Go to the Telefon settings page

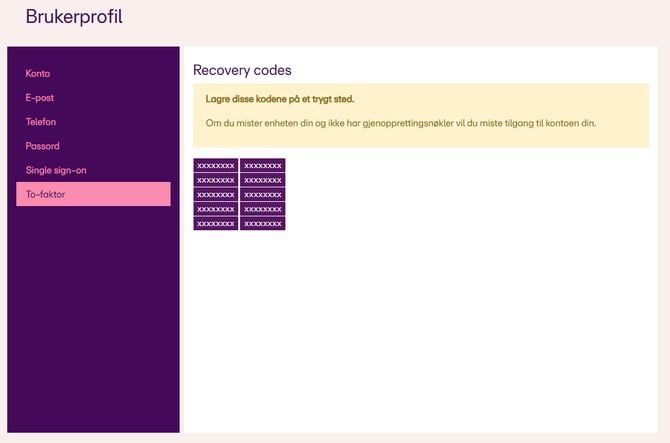pyautogui.click(x=41, y=122)
